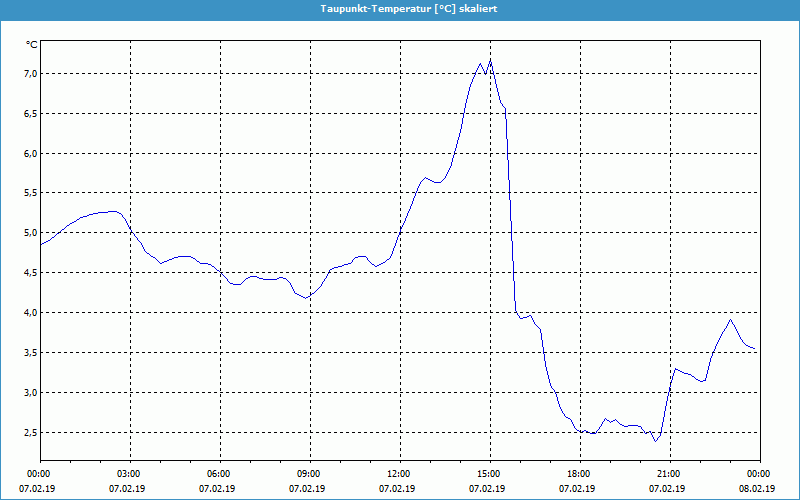Screen dimensions: 800x500
Task: Click the 09:00 time axis label
Action: [309, 474]
